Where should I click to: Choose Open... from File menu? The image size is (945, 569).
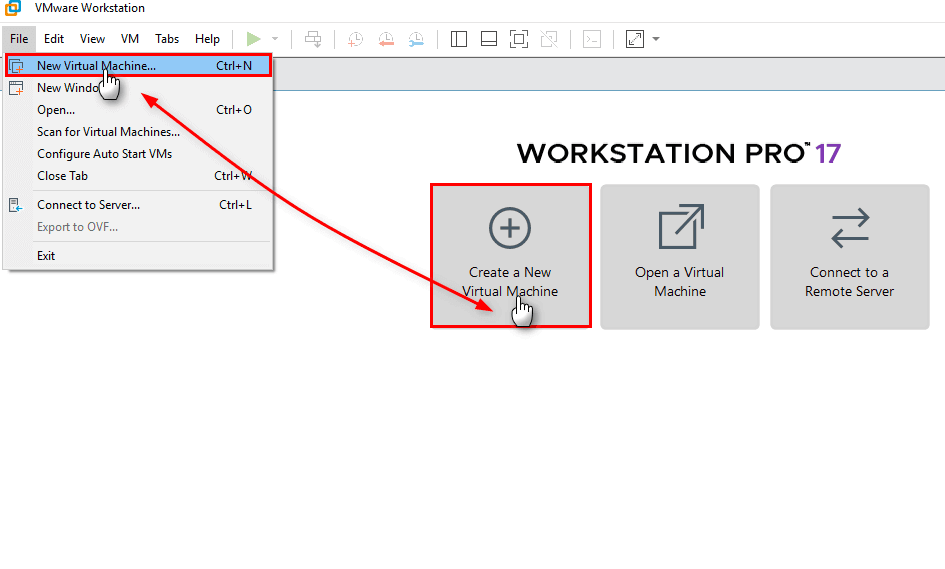(139, 110)
